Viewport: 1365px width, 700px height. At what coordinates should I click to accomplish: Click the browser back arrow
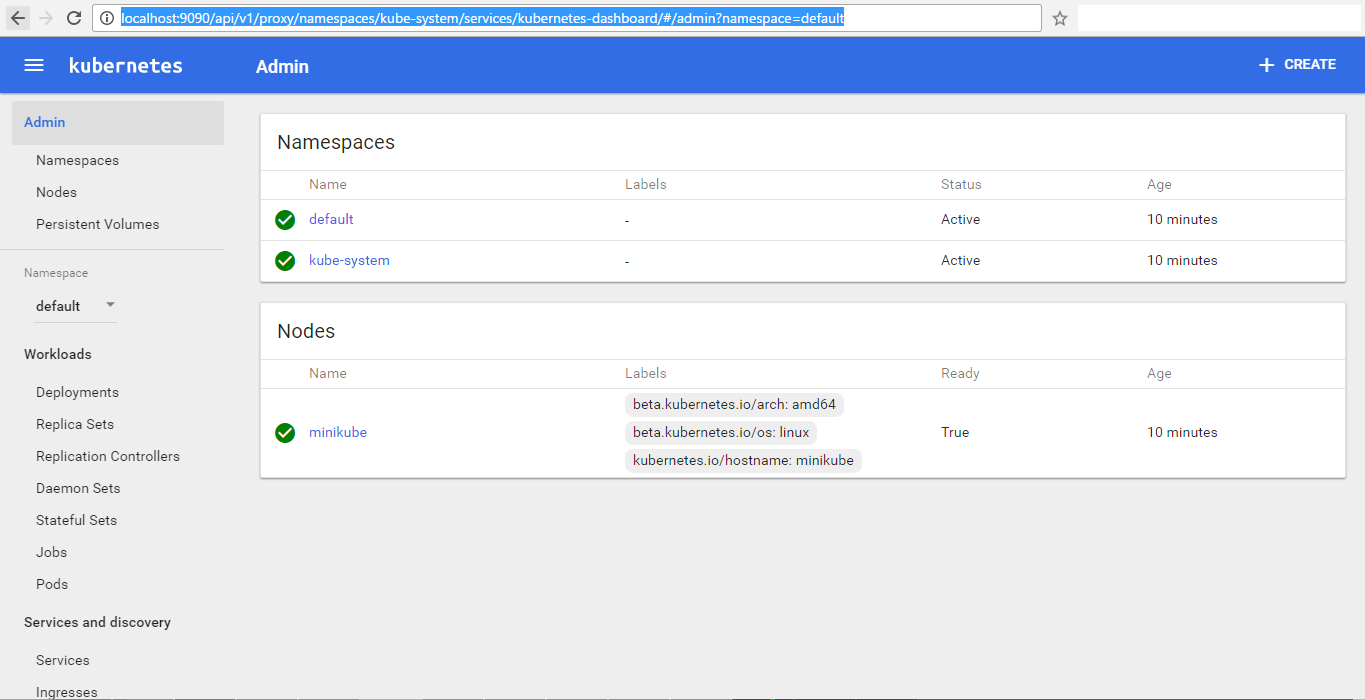tap(18, 18)
